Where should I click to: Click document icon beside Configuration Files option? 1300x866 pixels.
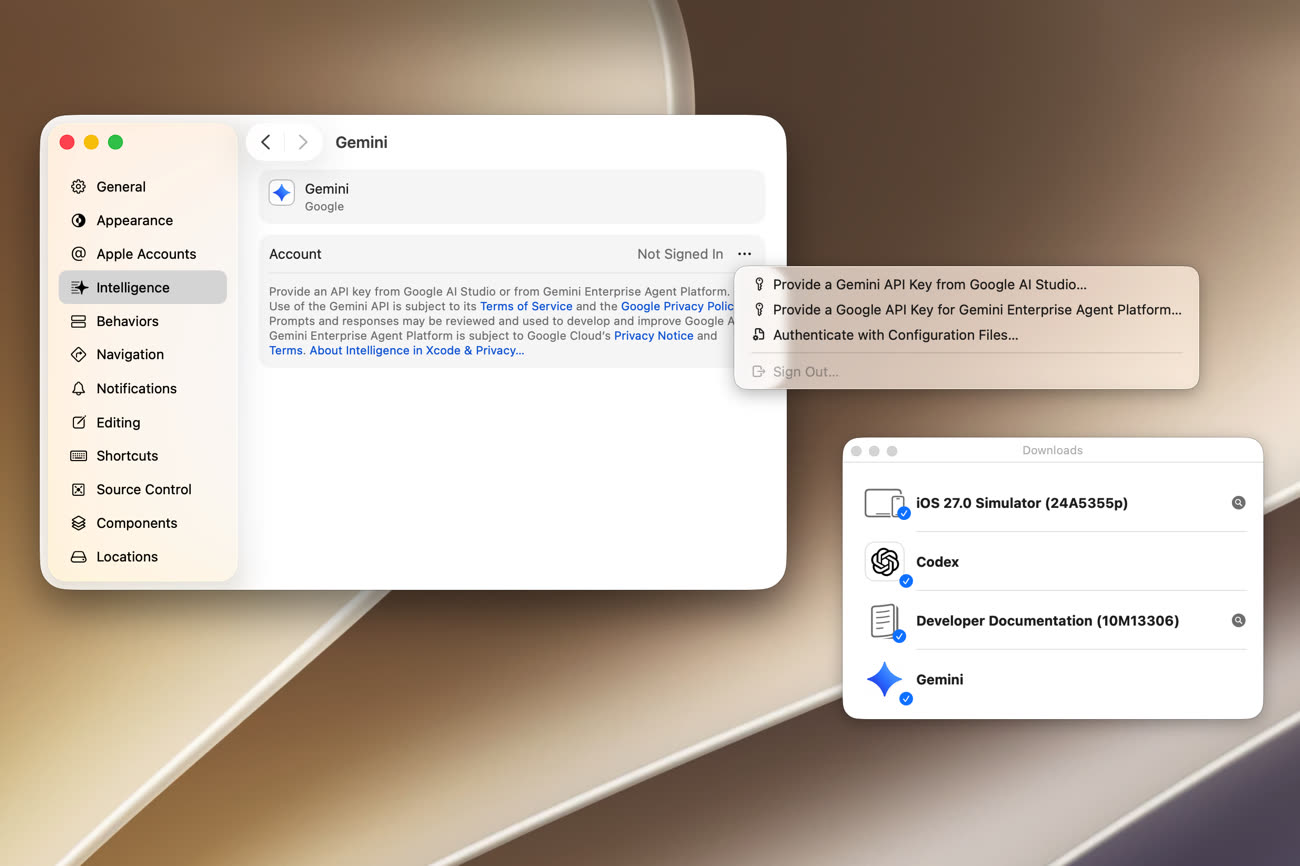(x=759, y=335)
